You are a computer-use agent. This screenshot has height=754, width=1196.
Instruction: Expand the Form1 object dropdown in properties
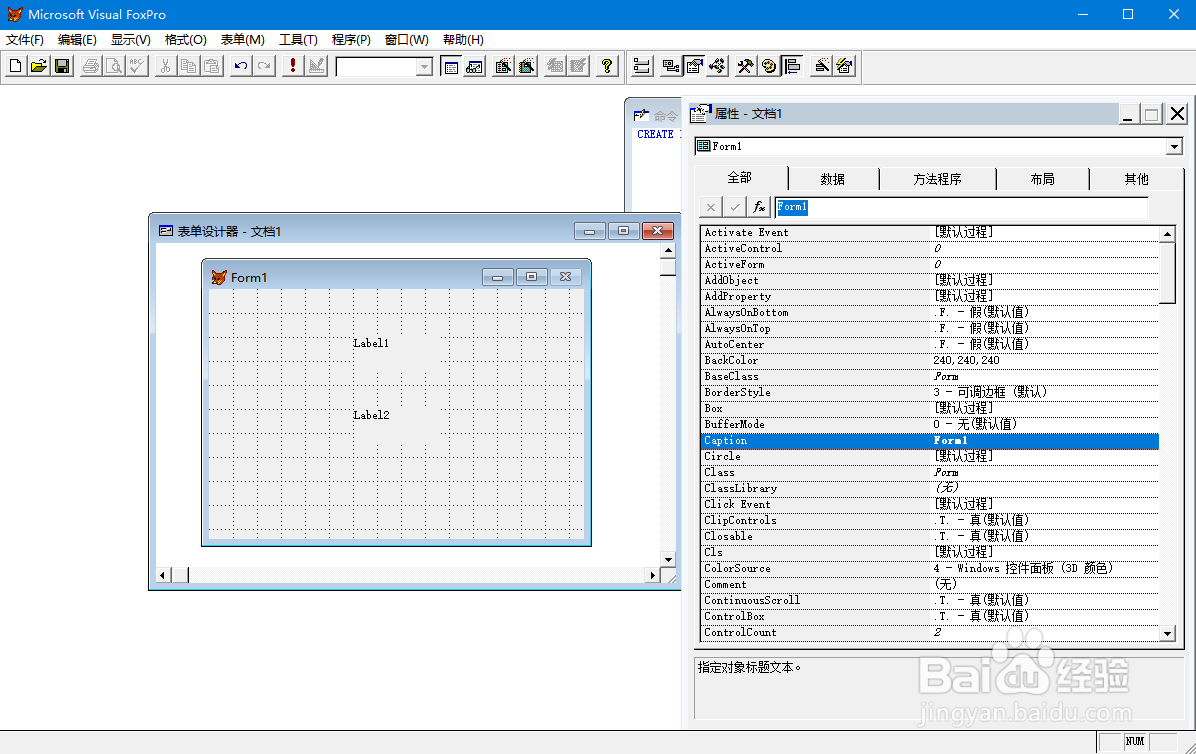click(x=1174, y=146)
